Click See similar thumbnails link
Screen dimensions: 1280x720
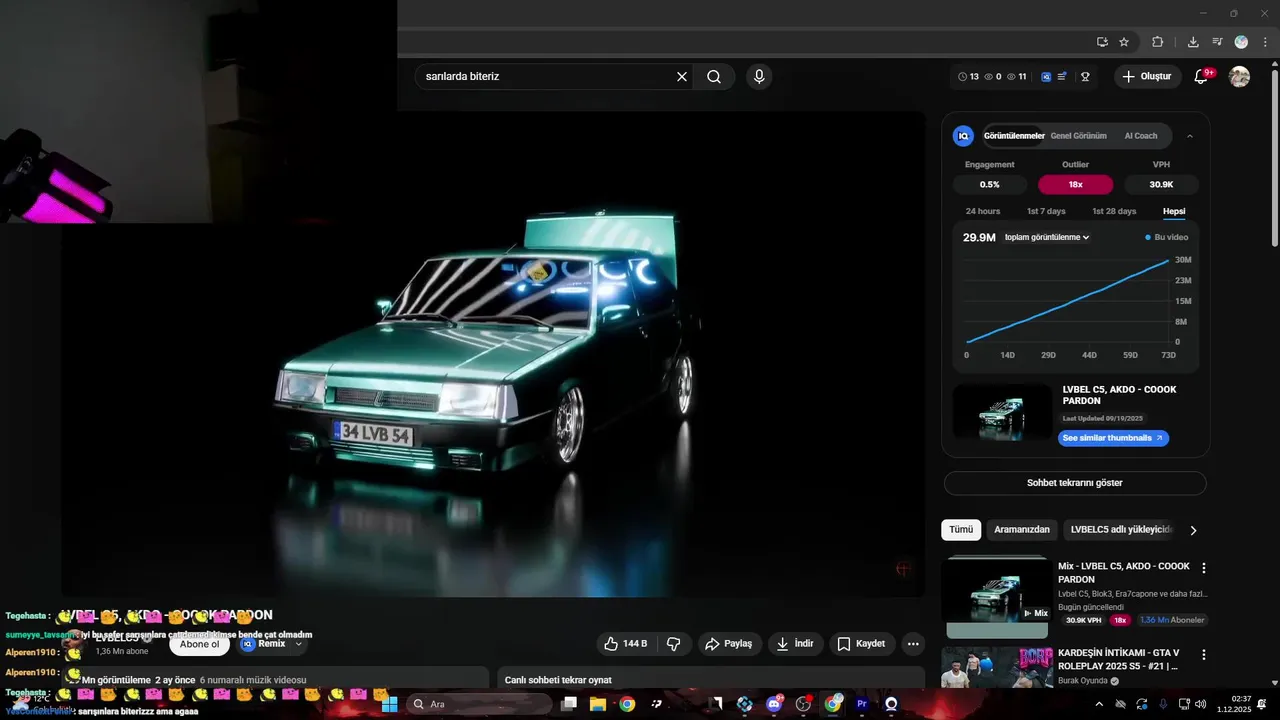click(1113, 438)
